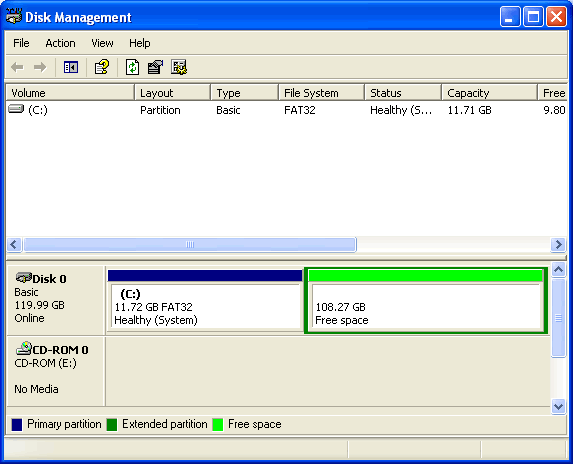
Task: Select the (C:) volume row in list
Action: pos(286,110)
